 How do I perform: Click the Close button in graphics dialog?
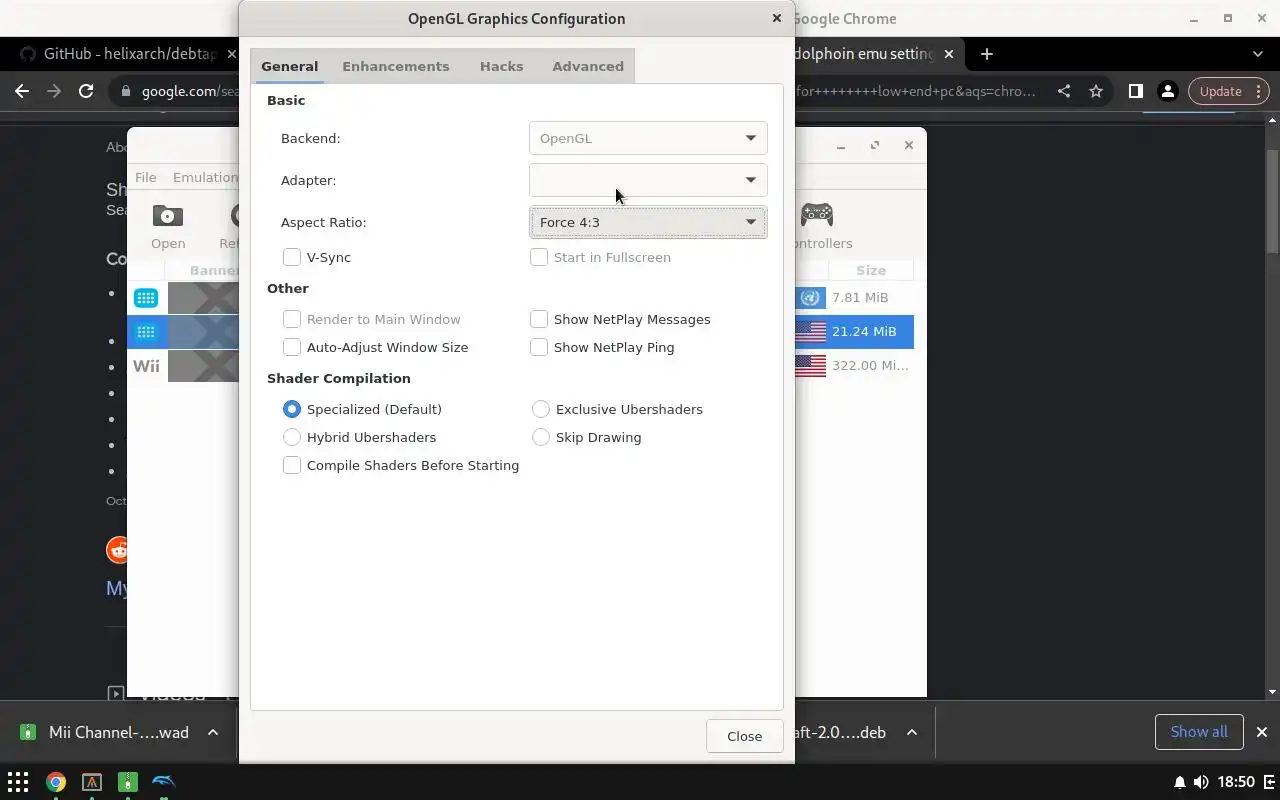[744, 736]
